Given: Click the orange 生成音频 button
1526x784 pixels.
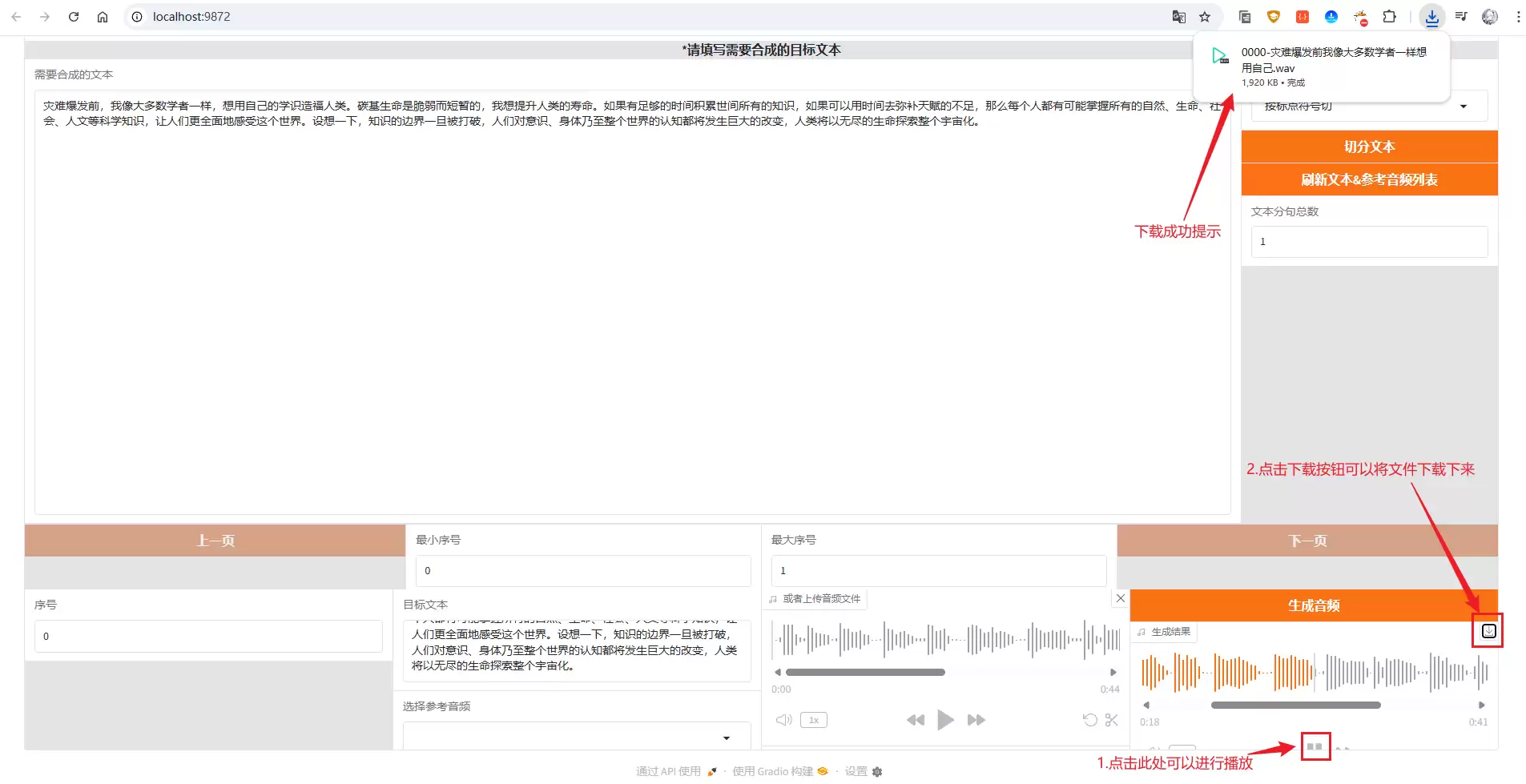Looking at the screenshot, I should [x=1314, y=605].
